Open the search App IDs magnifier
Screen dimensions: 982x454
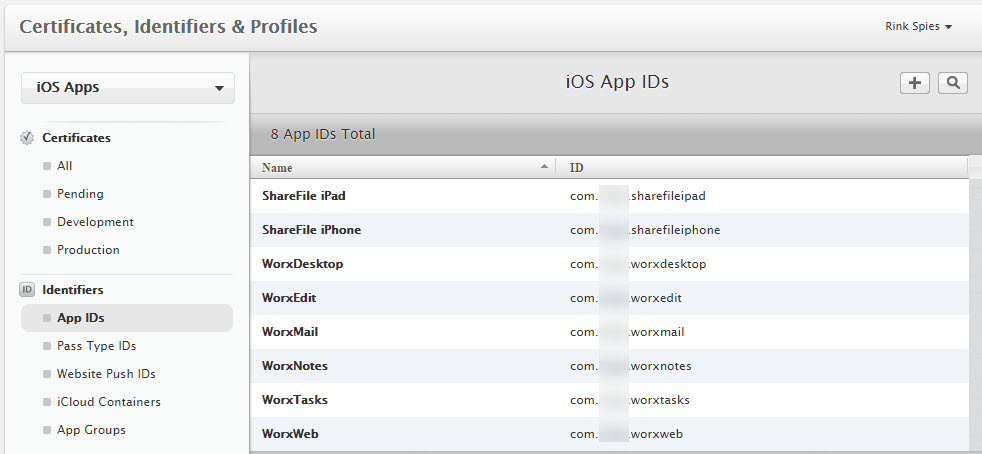click(953, 83)
